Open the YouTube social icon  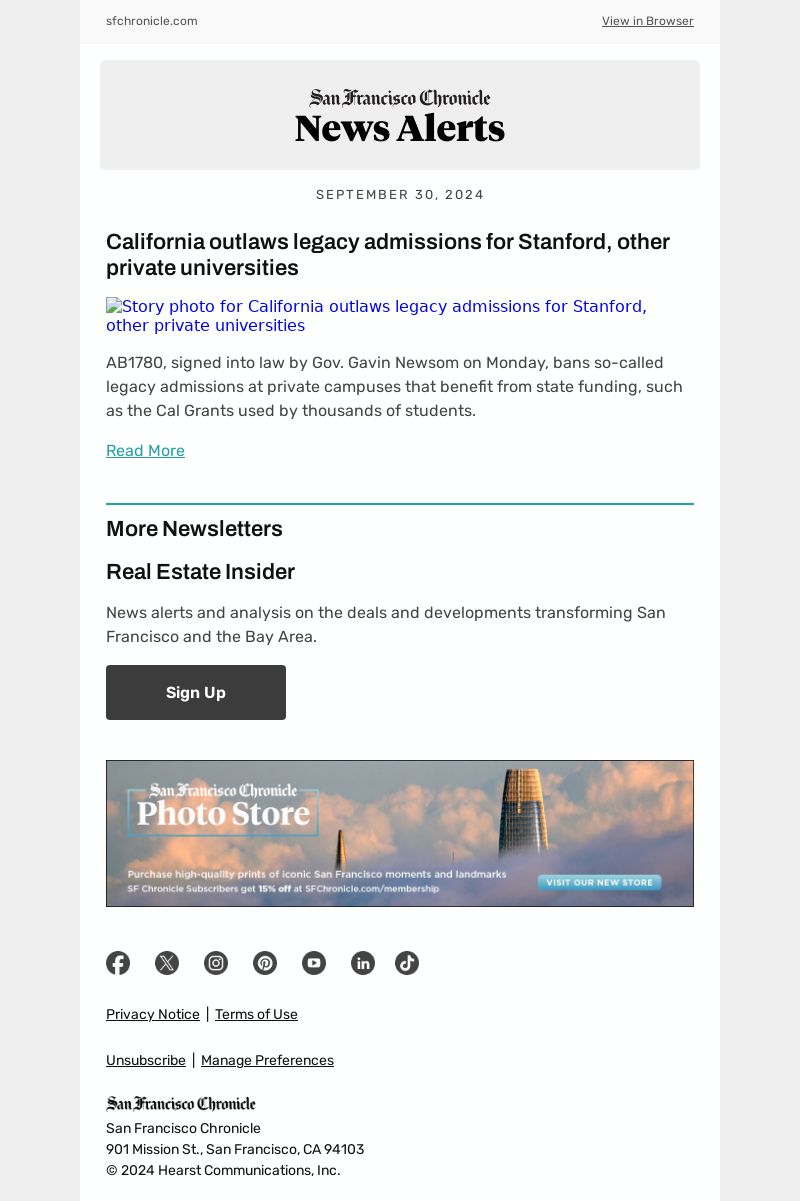click(x=314, y=963)
